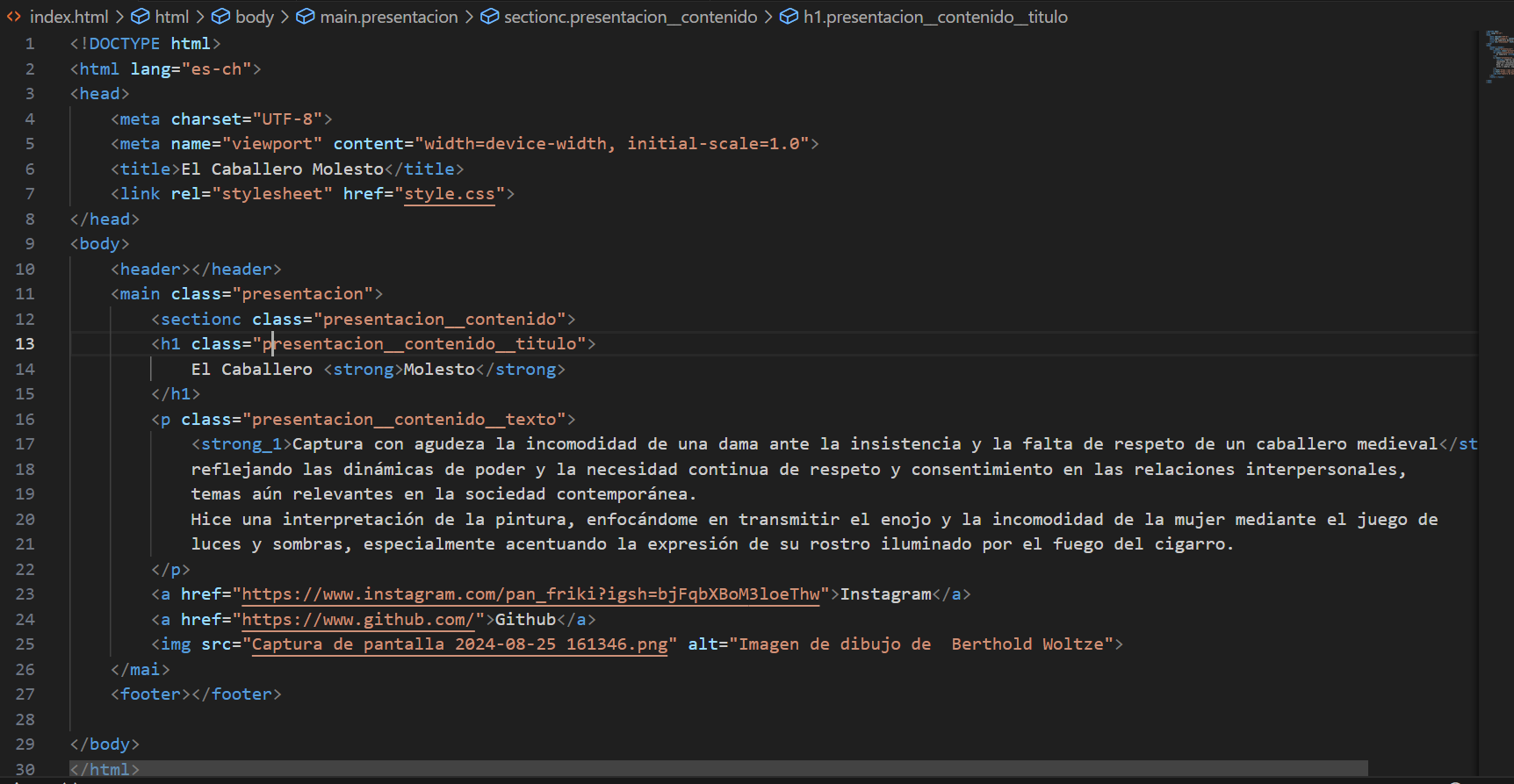Click the HTML file icon in breadcrumb

pos(14,17)
